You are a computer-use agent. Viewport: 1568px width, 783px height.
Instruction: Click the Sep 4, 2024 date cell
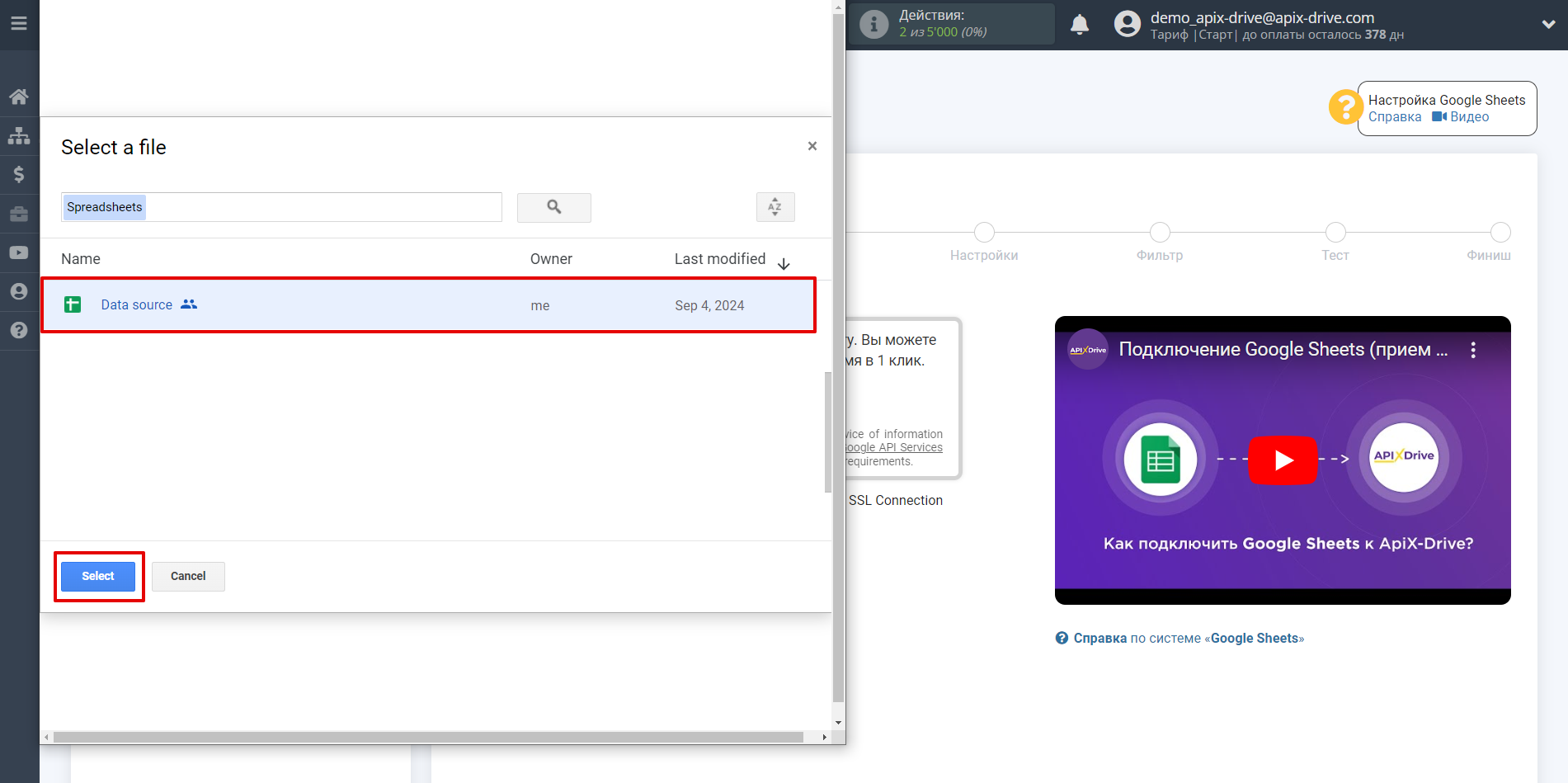(x=709, y=305)
